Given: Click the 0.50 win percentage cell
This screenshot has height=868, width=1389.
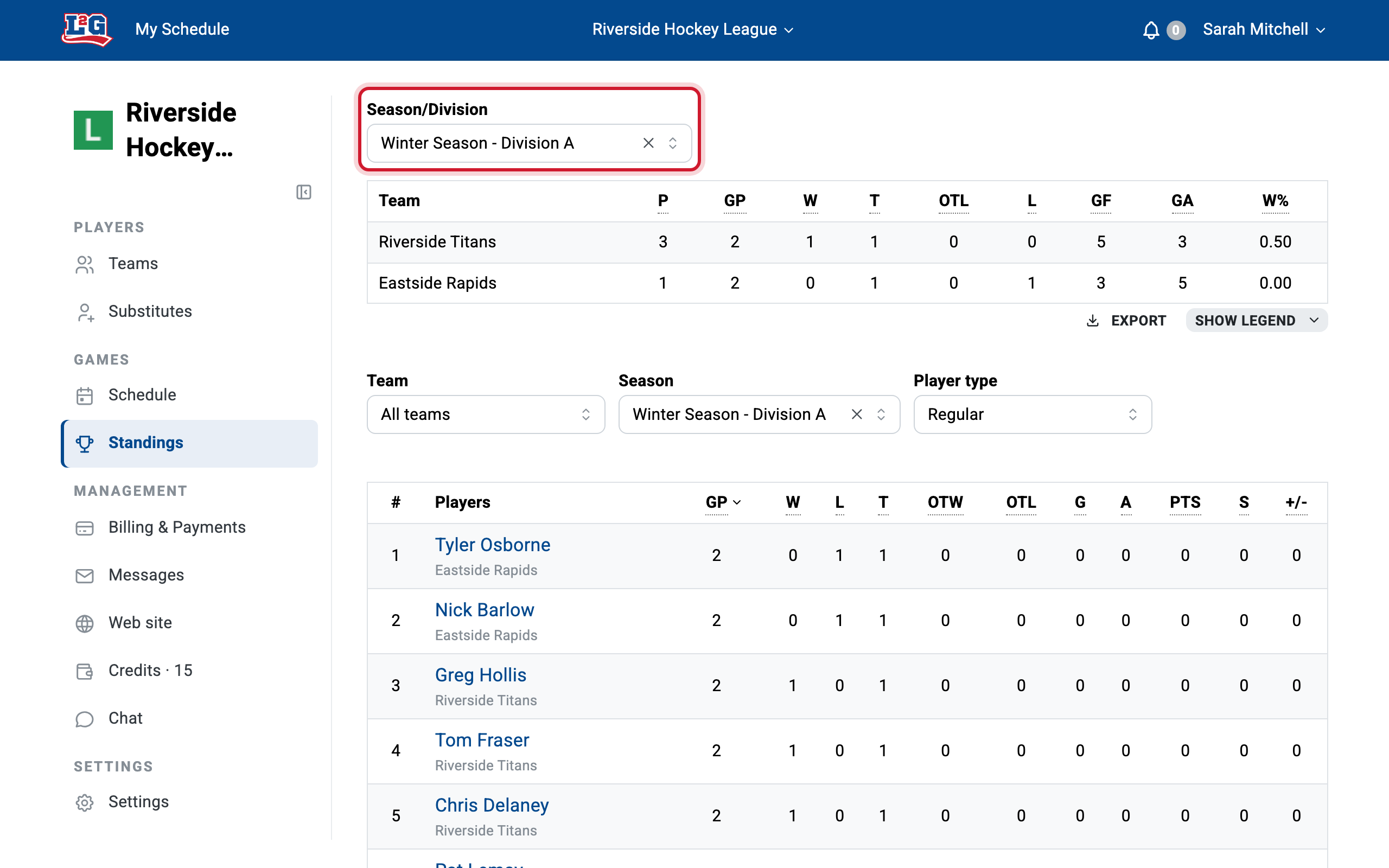Looking at the screenshot, I should click(x=1275, y=242).
